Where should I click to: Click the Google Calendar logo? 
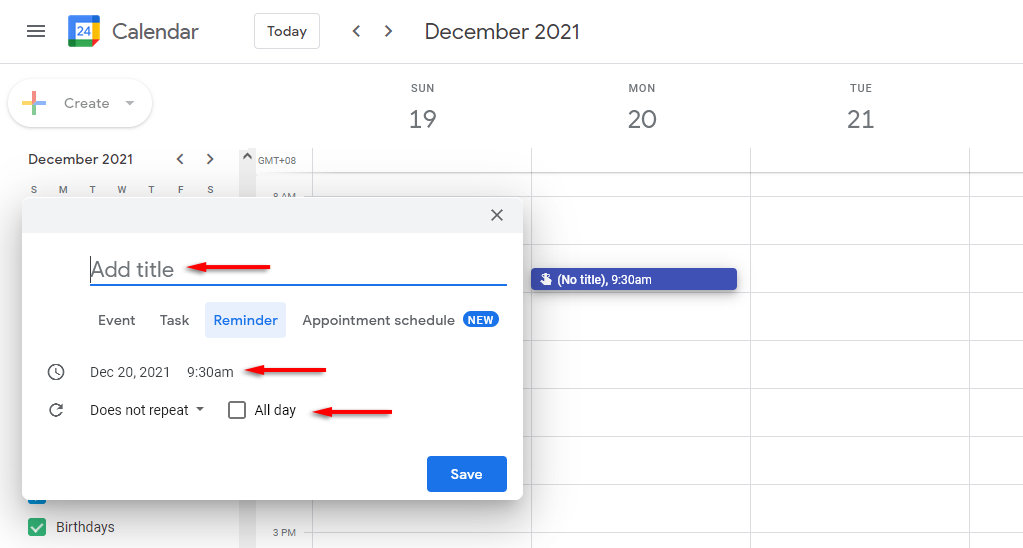tap(84, 31)
